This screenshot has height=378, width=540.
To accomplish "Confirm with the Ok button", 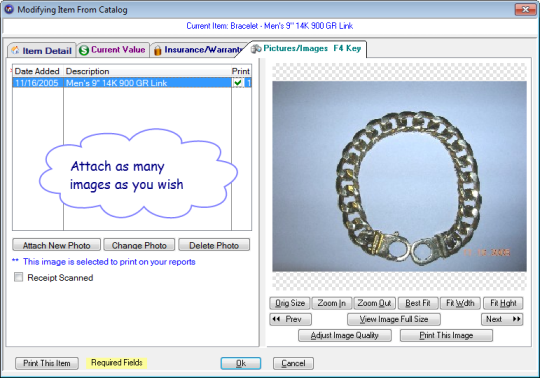I will pyautogui.click(x=241, y=363).
